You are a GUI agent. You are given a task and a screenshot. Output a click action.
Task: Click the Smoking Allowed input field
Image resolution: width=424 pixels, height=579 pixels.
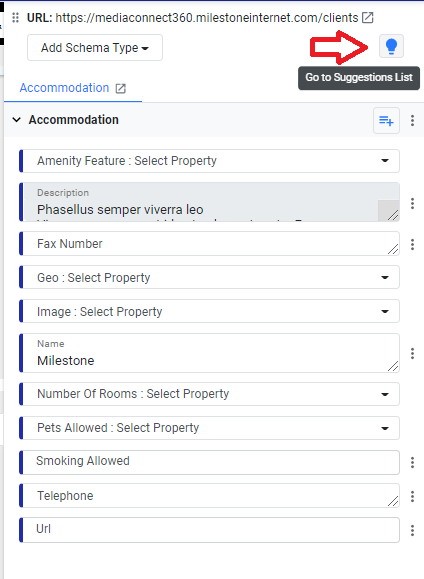(209, 462)
